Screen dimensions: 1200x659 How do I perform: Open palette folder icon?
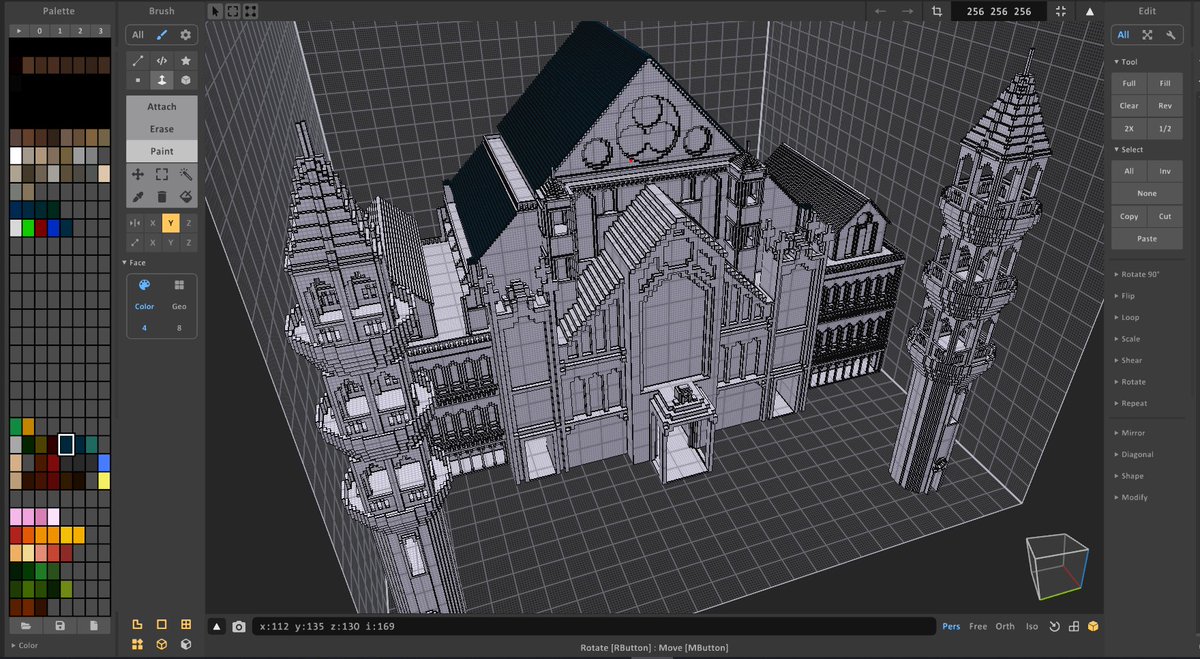point(26,626)
